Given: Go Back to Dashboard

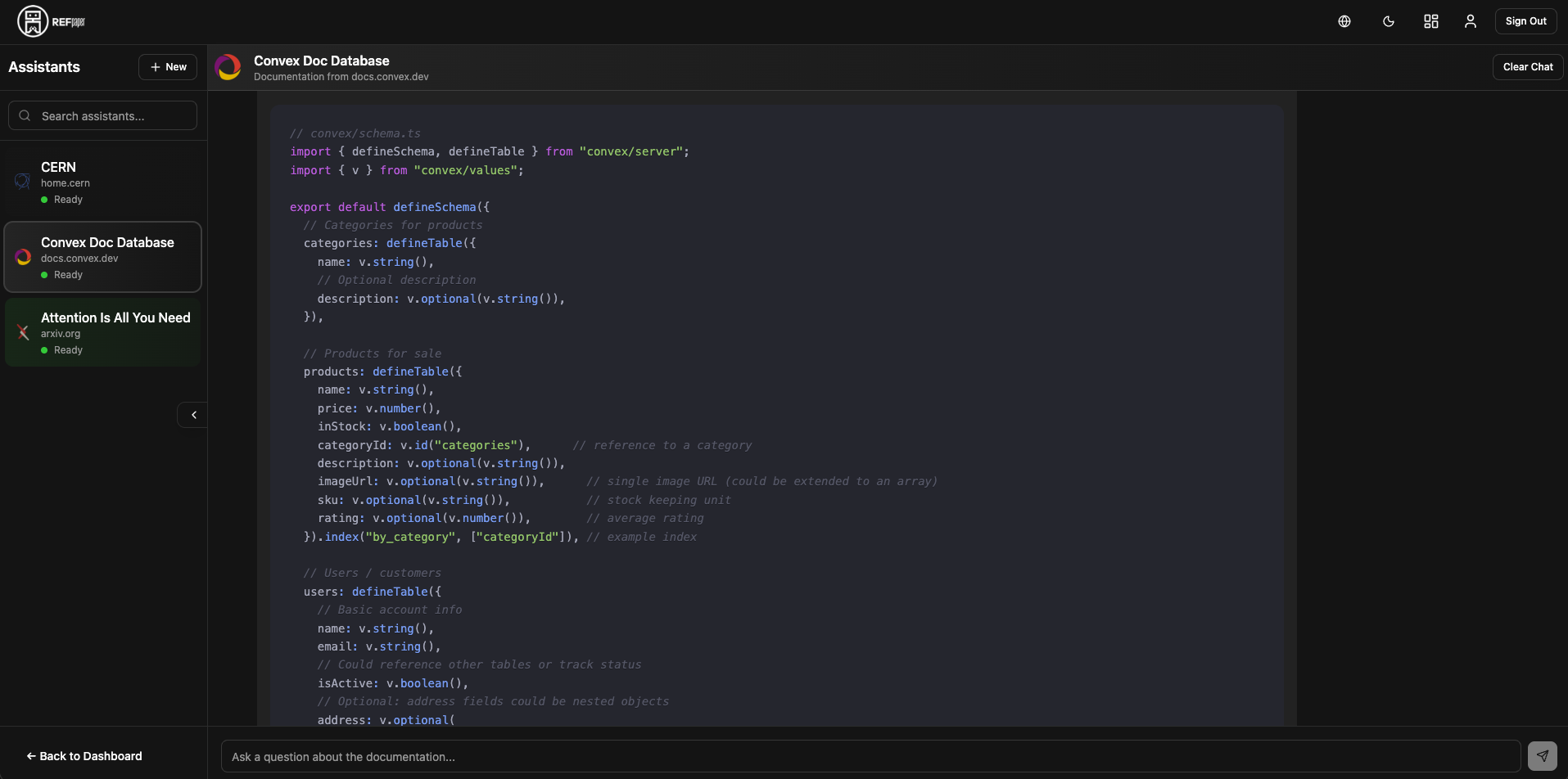Looking at the screenshot, I should point(84,756).
